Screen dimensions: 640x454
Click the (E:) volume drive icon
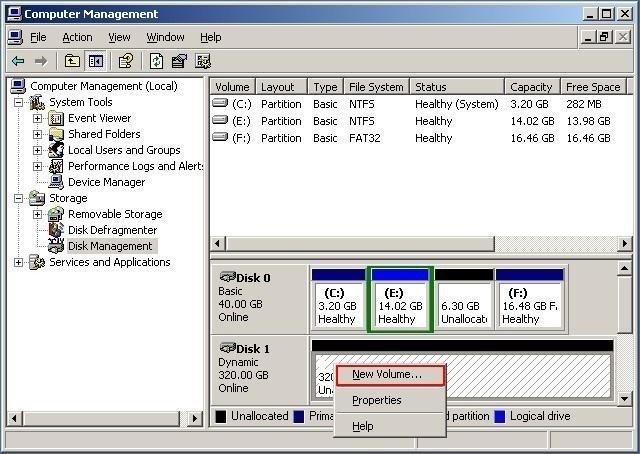pyautogui.click(x=220, y=120)
